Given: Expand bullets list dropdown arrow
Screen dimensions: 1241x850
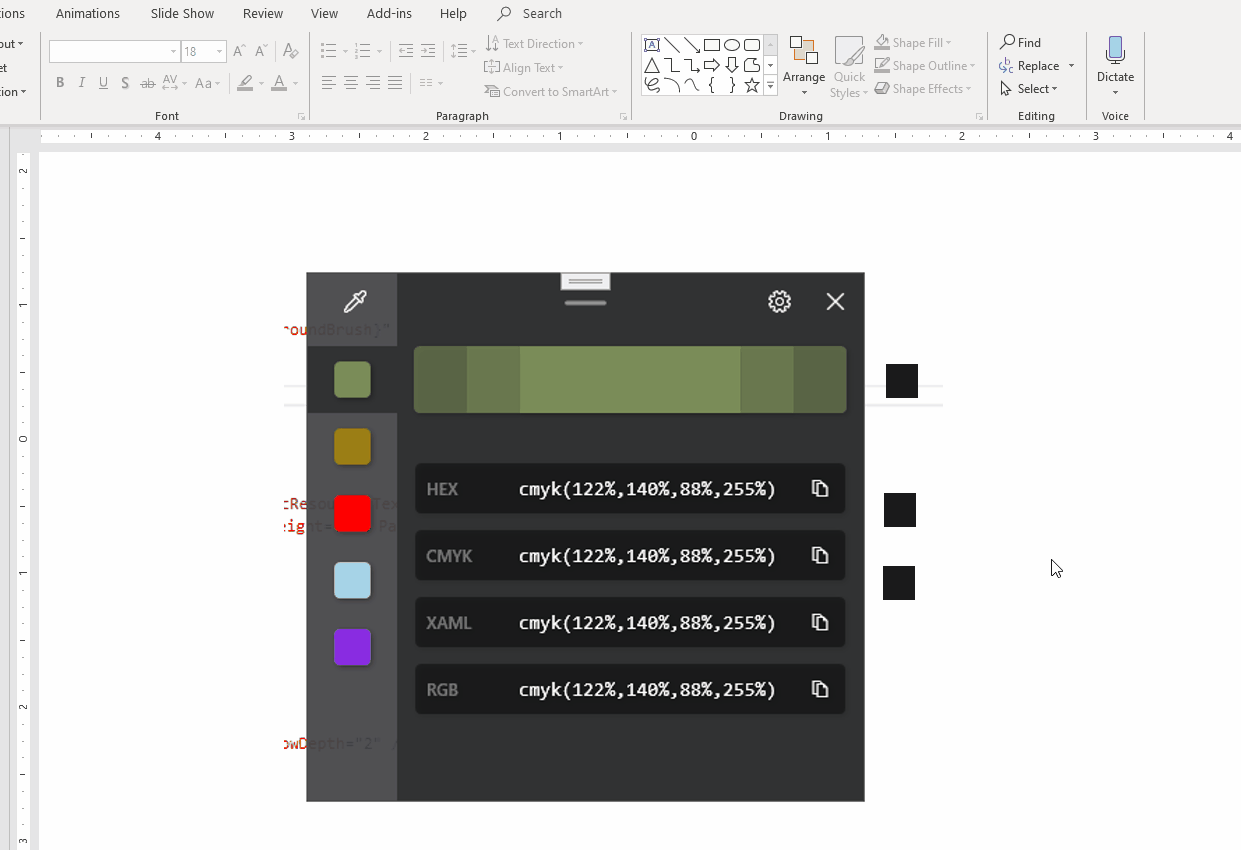Looking at the screenshot, I should coord(345,51).
